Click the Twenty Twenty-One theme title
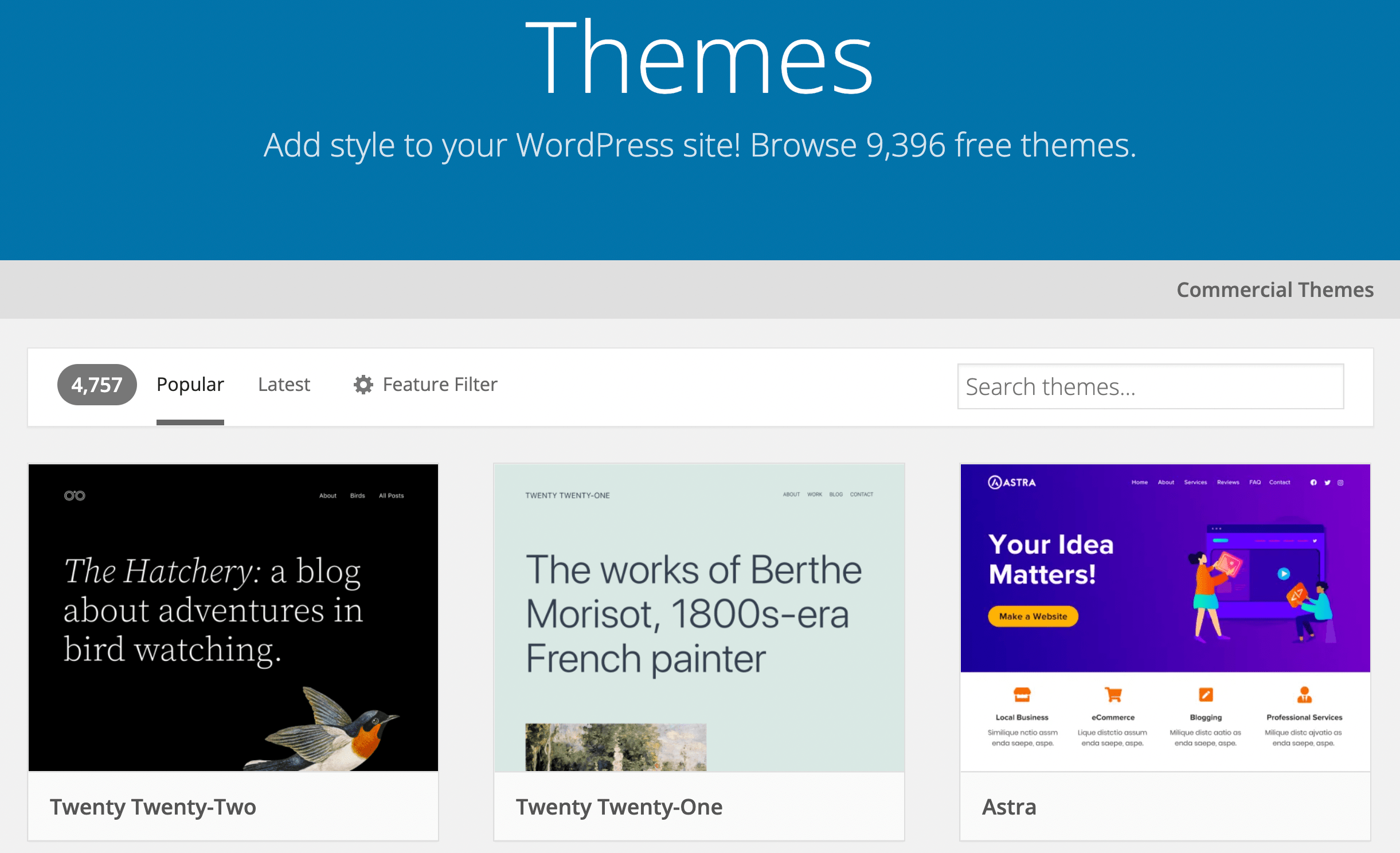Image resolution: width=1400 pixels, height=853 pixels. tap(619, 807)
